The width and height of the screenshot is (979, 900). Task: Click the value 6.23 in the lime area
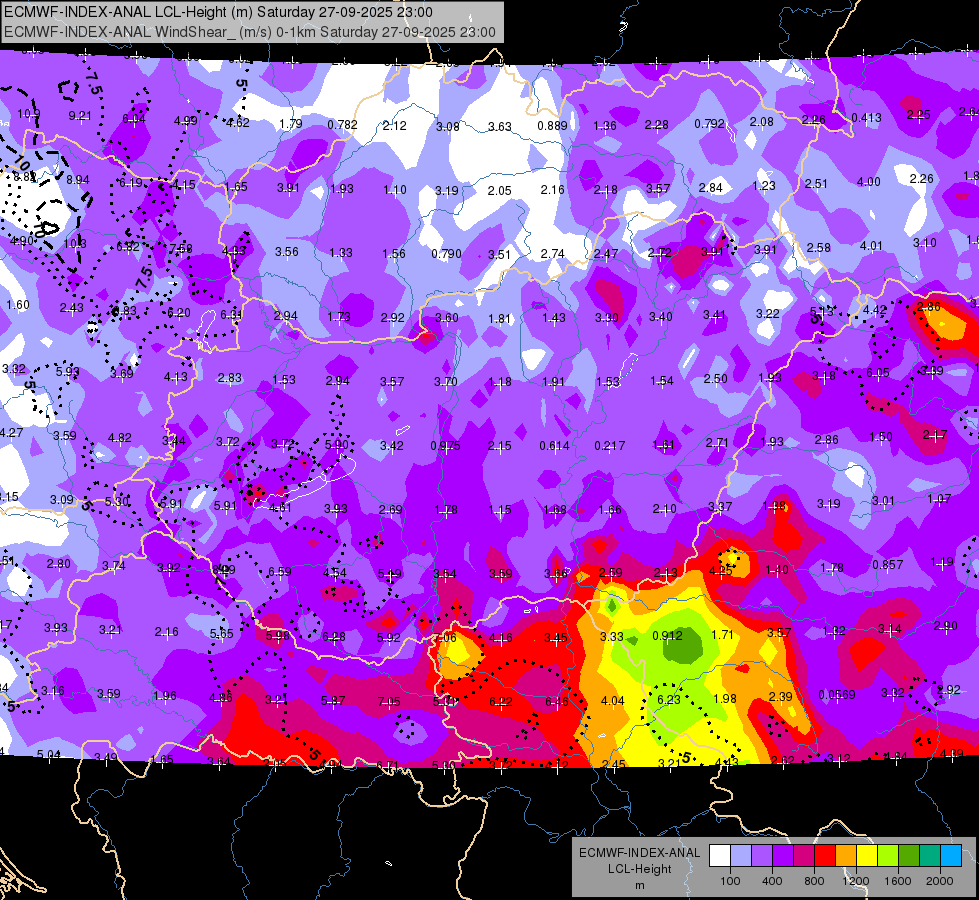click(x=669, y=700)
